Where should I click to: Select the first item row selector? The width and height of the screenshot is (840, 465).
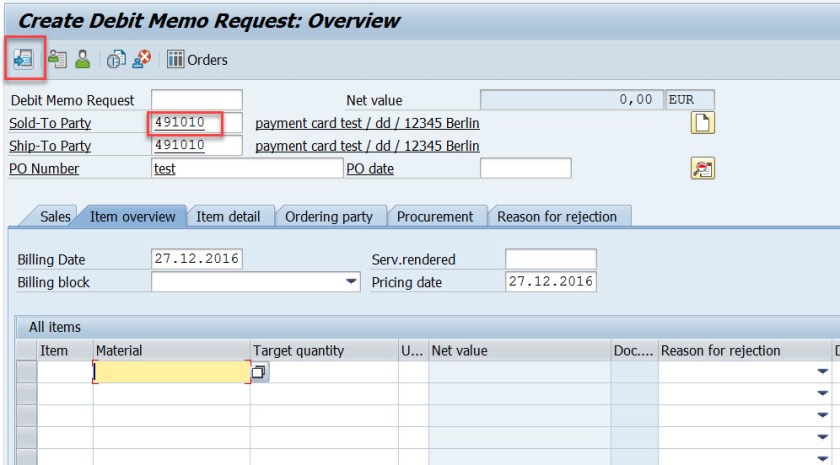[x=27, y=372]
